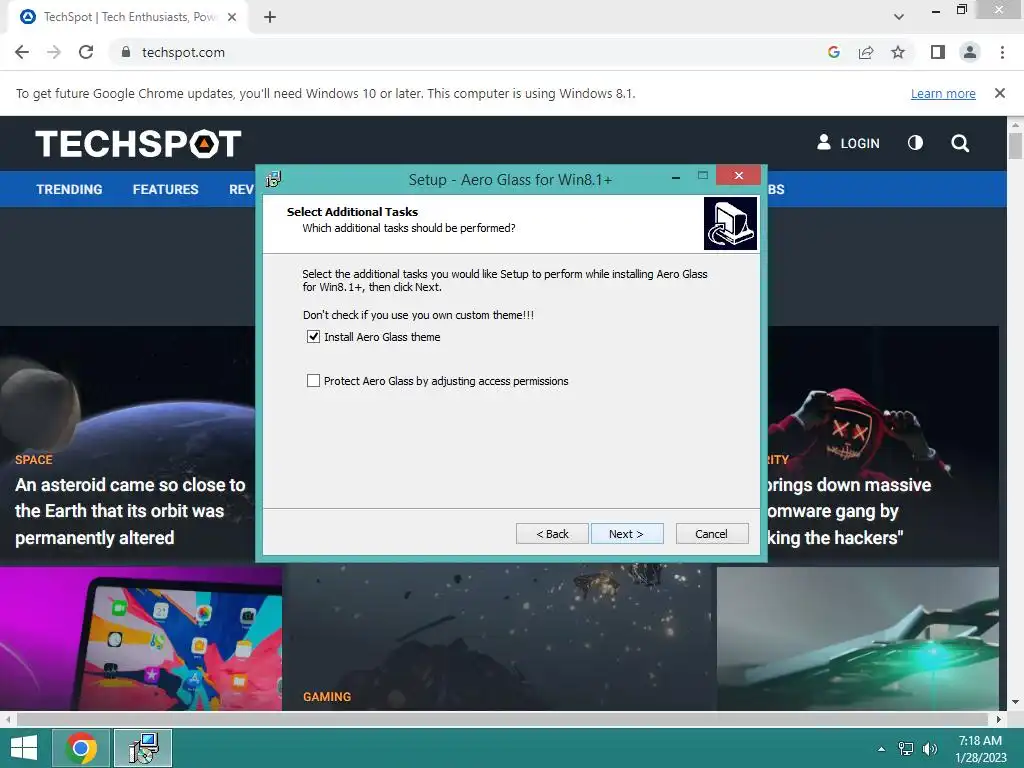The width and height of the screenshot is (1024, 768).
Task: Click the page vertical scrollbar thumb
Action: [x=1015, y=146]
